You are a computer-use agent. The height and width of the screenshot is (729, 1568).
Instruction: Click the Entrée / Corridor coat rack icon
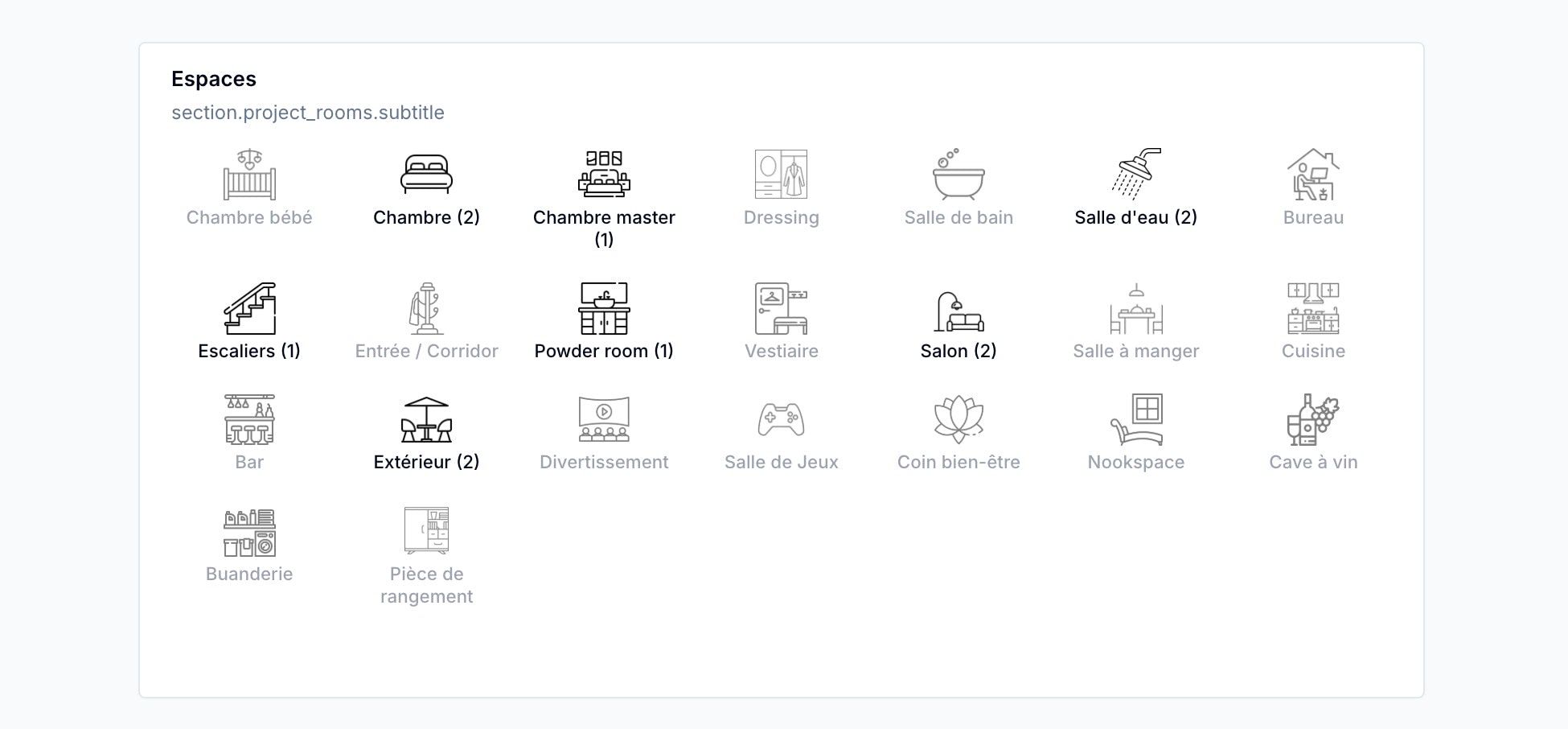click(426, 308)
